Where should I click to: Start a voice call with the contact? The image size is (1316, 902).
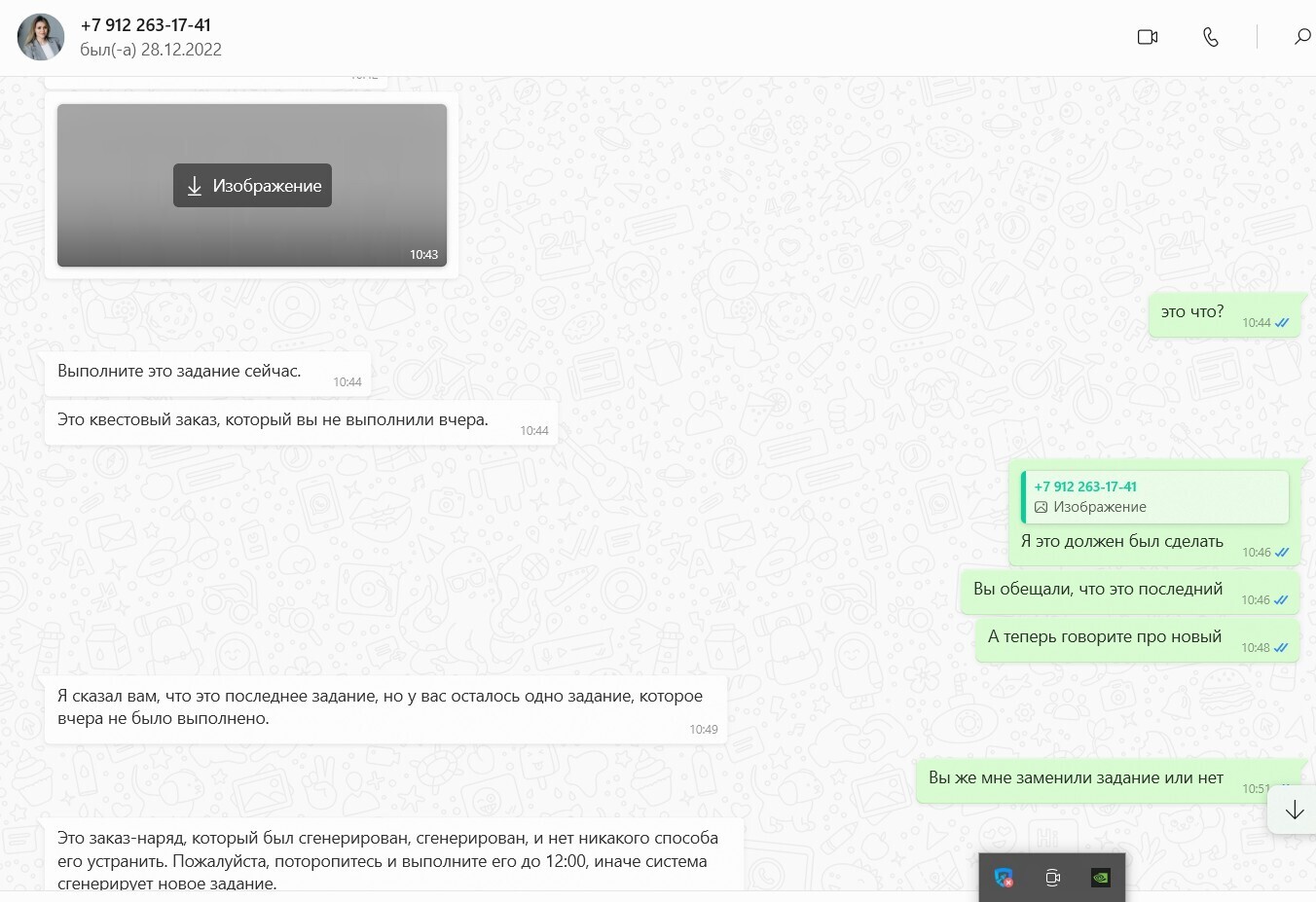coord(1210,37)
